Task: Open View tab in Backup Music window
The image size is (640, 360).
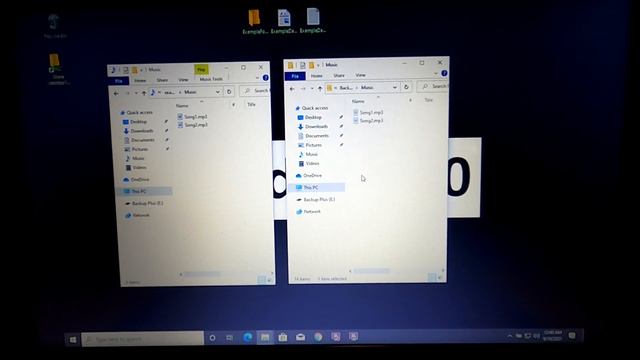Action: tap(360, 75)
